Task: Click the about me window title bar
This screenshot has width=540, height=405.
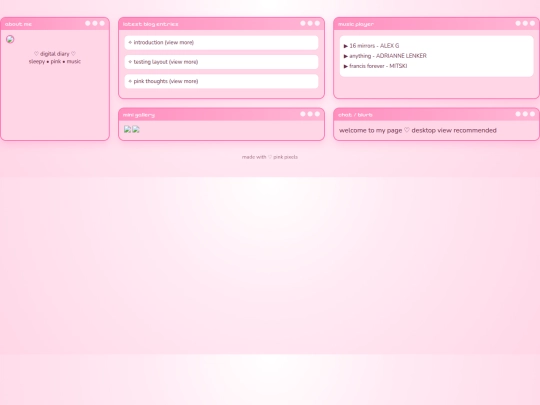Action: click(55, 24)
